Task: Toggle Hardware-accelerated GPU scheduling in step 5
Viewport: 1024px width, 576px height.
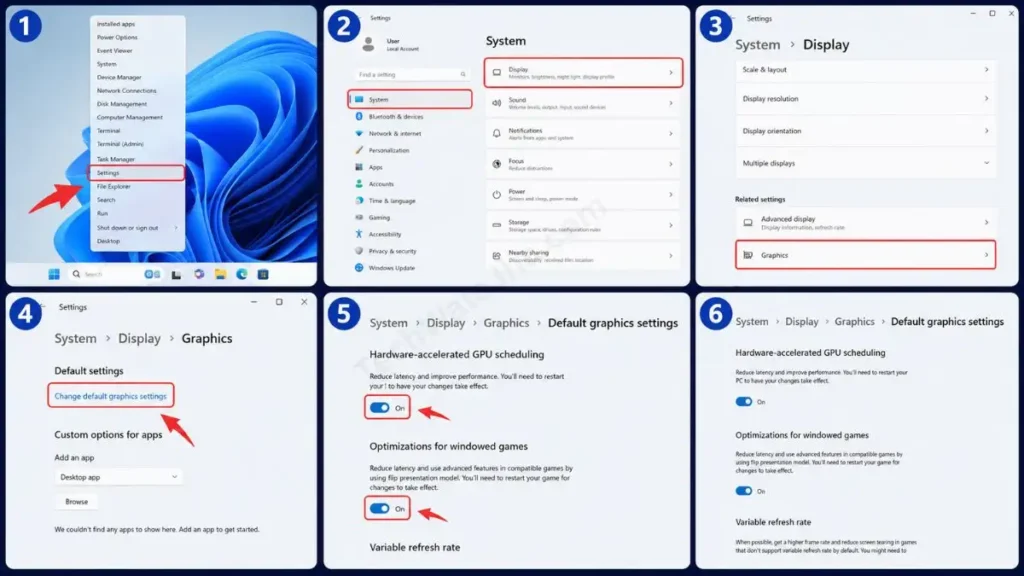Action: (379, 408)
